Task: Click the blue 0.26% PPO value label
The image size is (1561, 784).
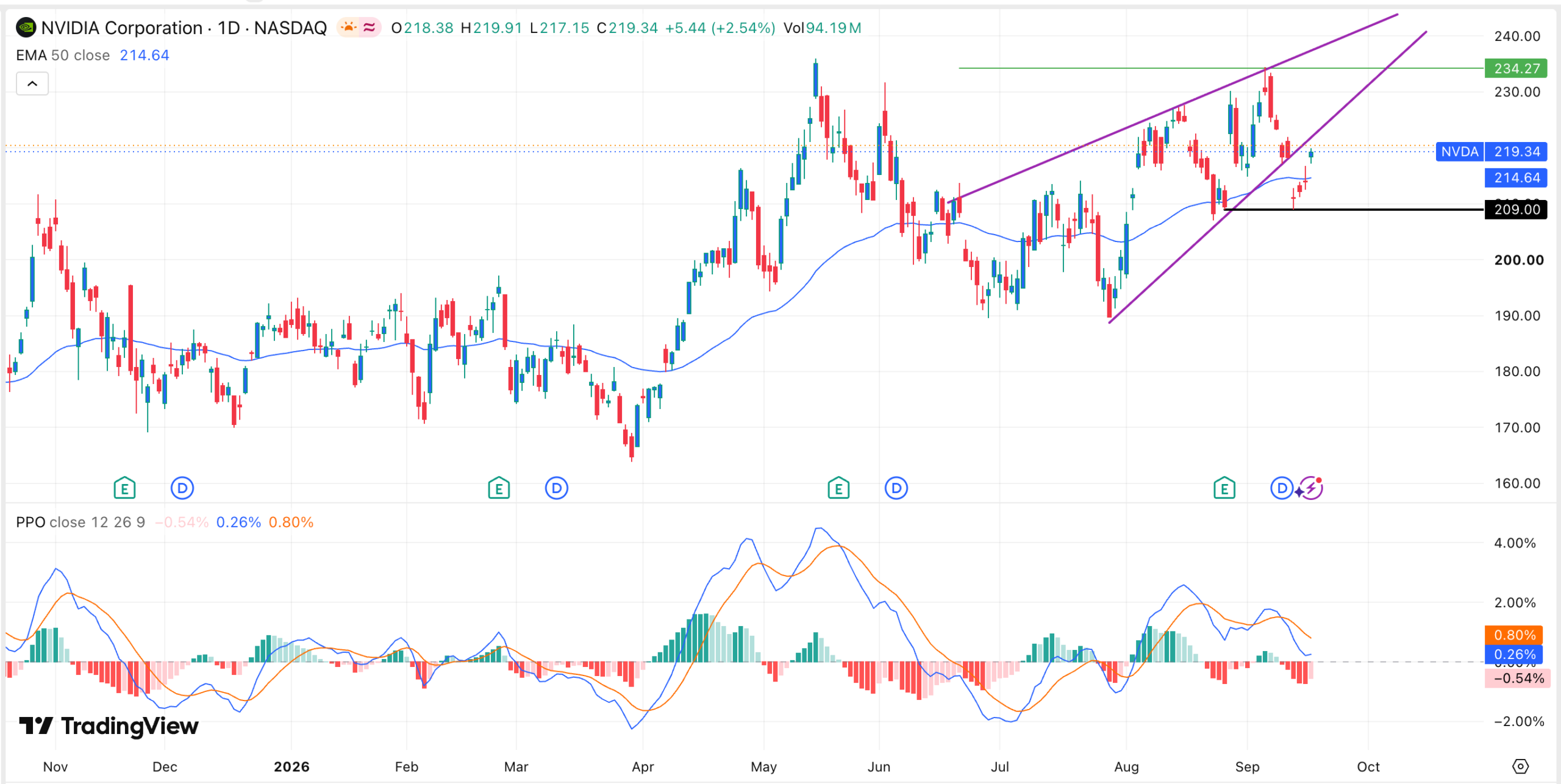Action: pyautogui.click(x=1514, y=655)
